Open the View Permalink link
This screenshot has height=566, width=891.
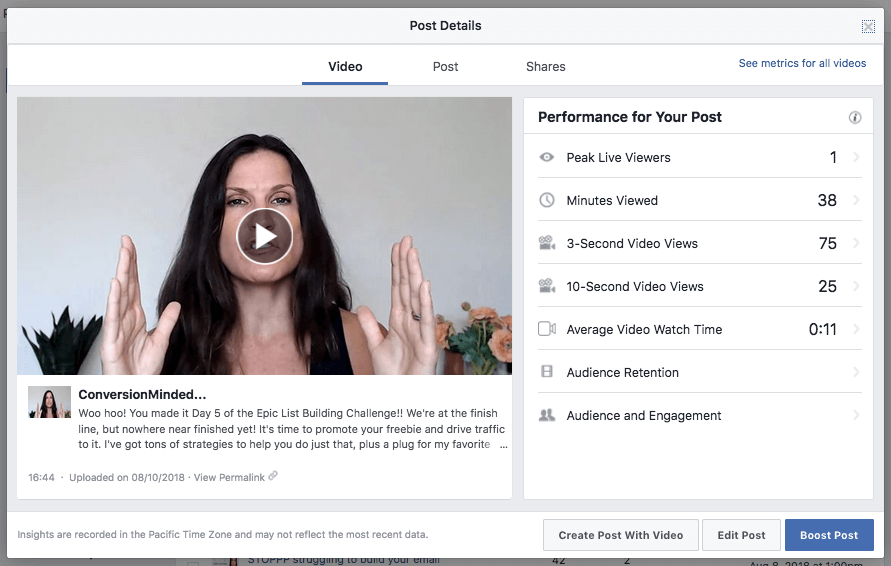(229, 477)
